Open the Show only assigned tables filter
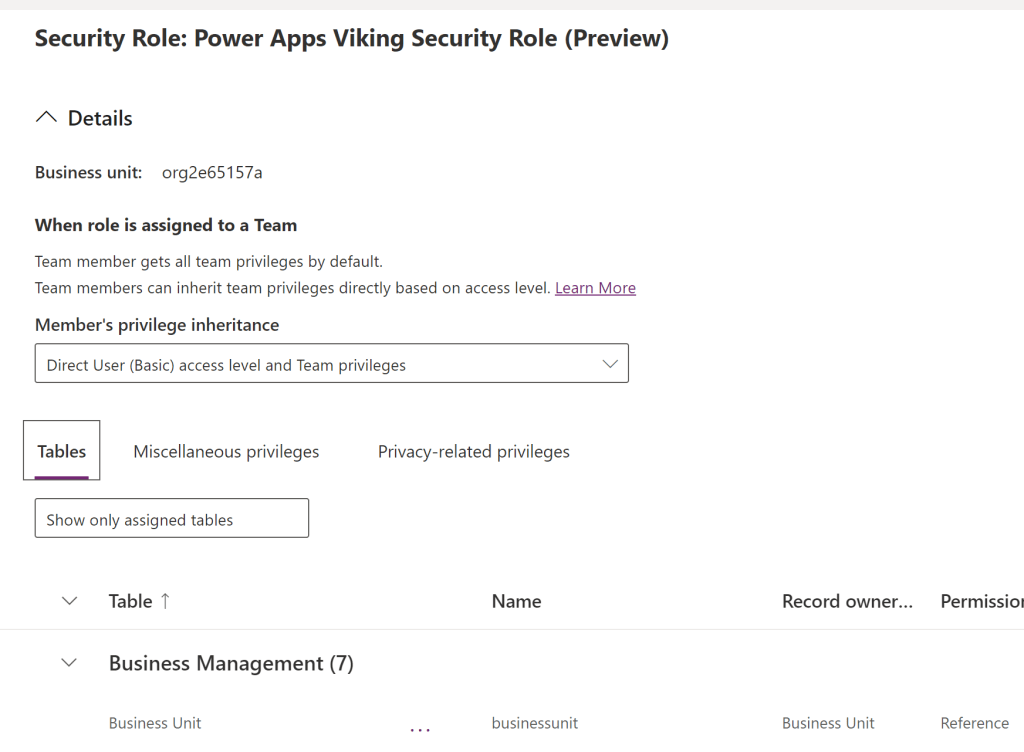1024x752 pixels. [171, 520]
